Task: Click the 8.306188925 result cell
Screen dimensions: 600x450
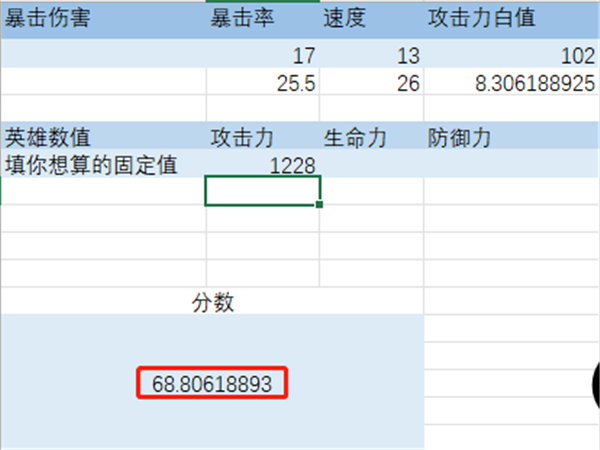Action: (510, 84)
